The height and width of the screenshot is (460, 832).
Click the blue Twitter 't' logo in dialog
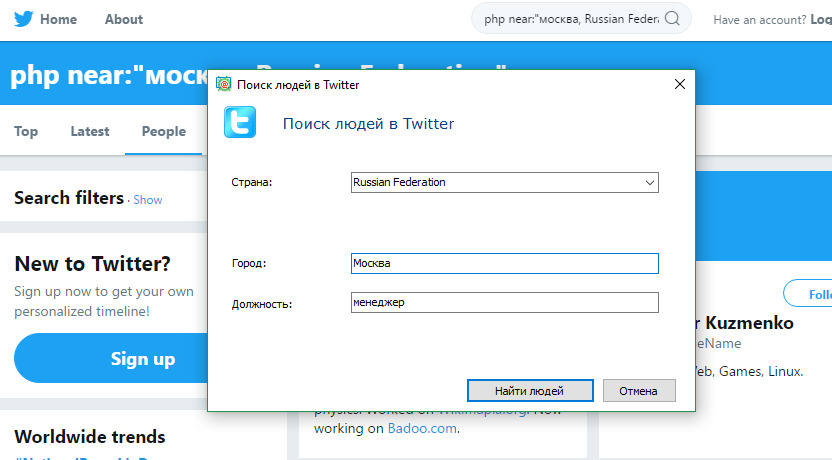coord(240,122)
